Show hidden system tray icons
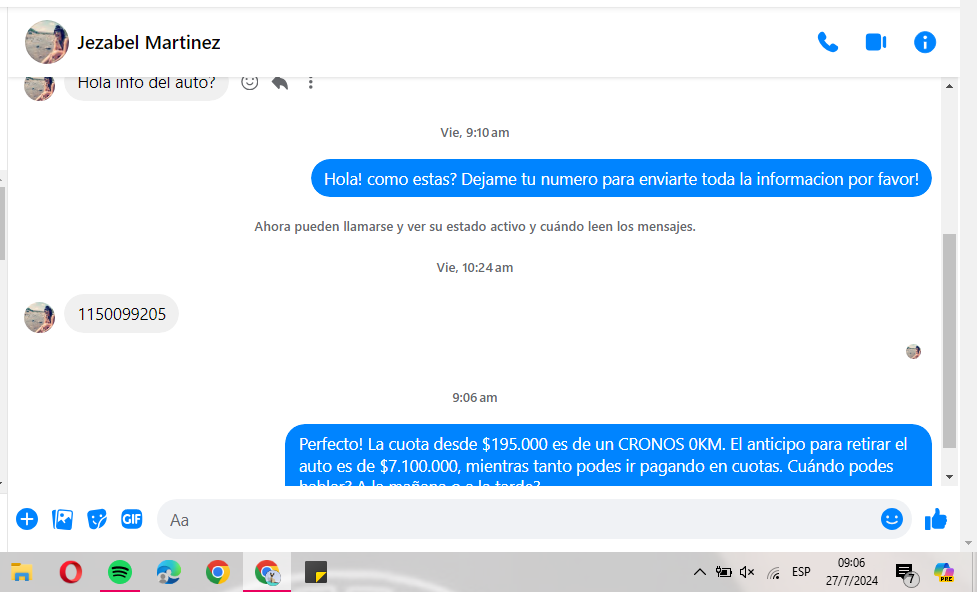The width and height of the screenshot is (977, 592). point(700,572)
